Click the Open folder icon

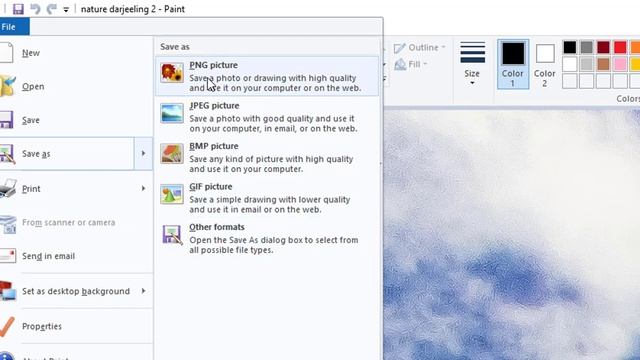8,86
